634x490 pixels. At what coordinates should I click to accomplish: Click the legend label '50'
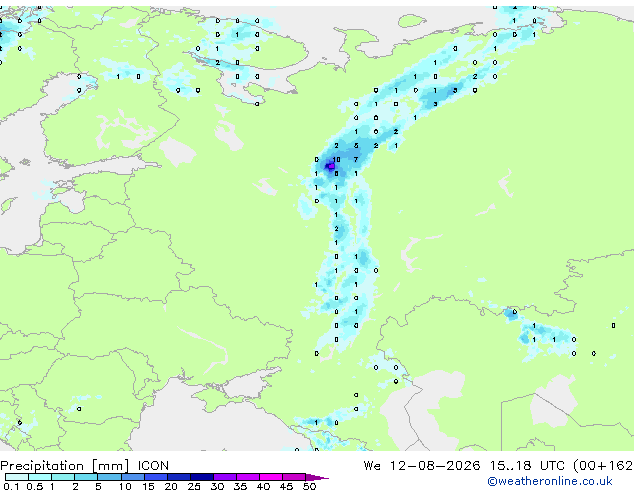[309, 486]
